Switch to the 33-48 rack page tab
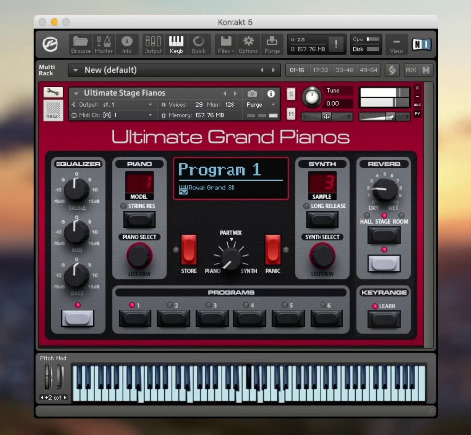 click(344, 70)
